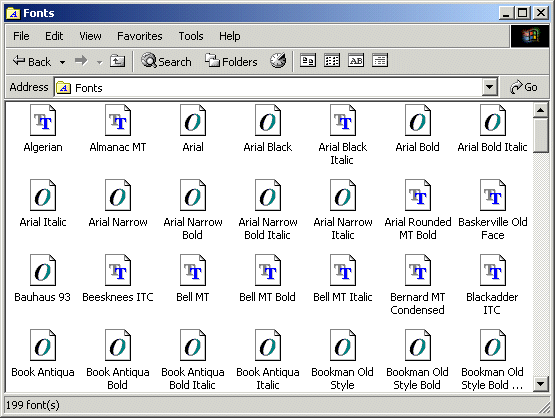Open the Favorites menu

coord(140,36)
